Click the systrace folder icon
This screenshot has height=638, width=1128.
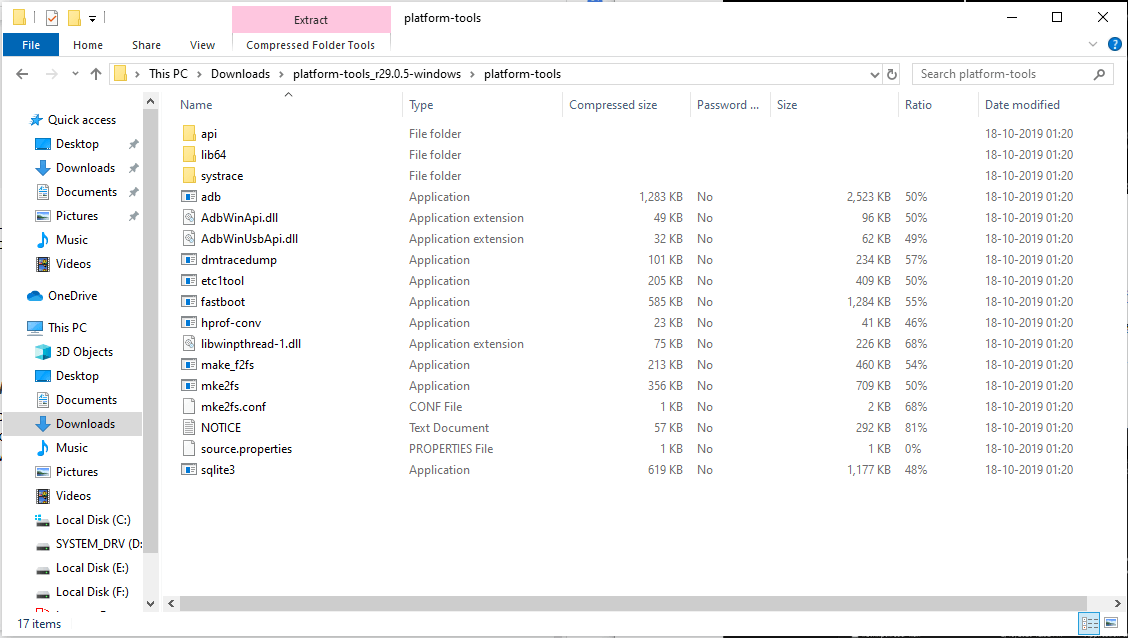pyautogui.click(x=190, y=176)
